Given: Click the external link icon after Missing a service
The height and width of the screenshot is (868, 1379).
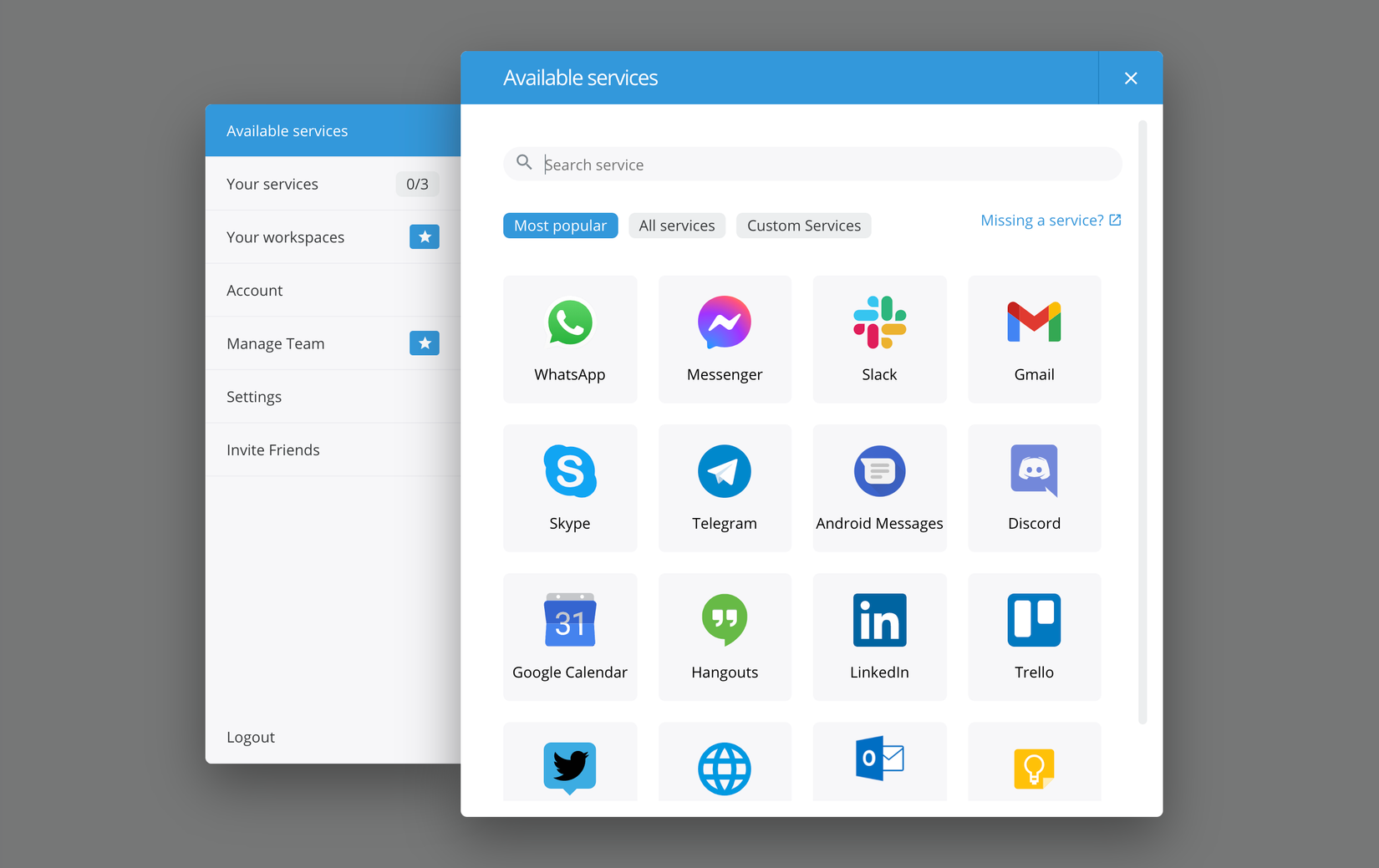Looking at the screenshot, I should pos(1115,220).
